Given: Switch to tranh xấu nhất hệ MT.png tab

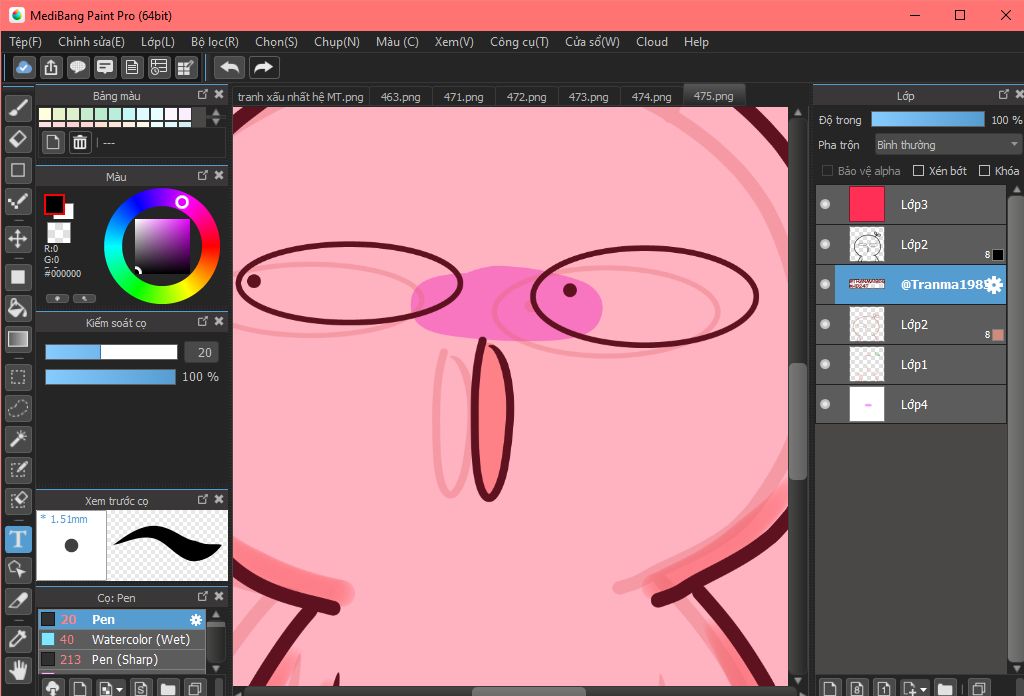Looking at the screenshot, I should [x=300, y=97].
